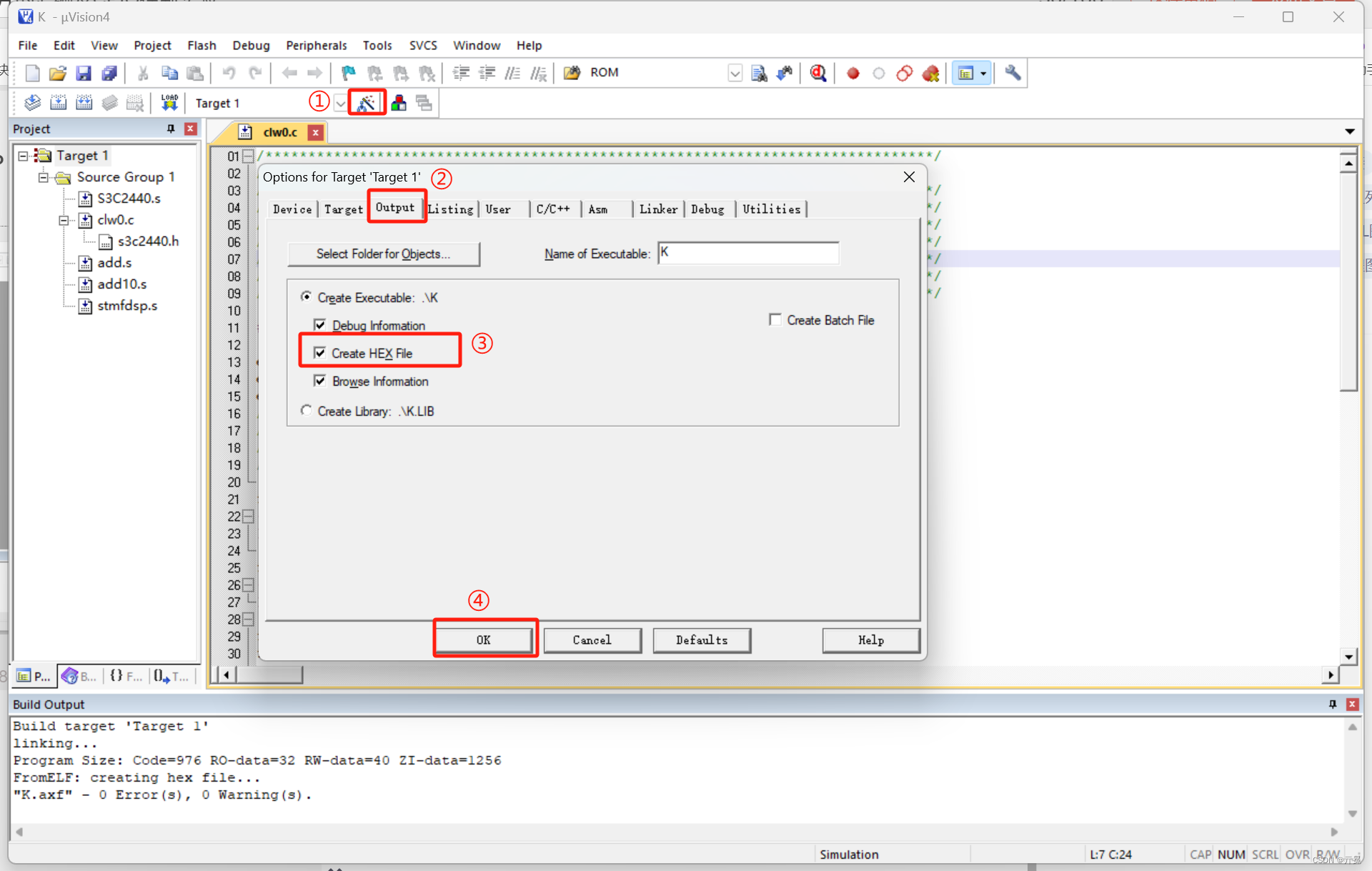This screenshot has height=871, width=1372.
Task: Collapse clw0.c tree node
Action: coord(64,220)
